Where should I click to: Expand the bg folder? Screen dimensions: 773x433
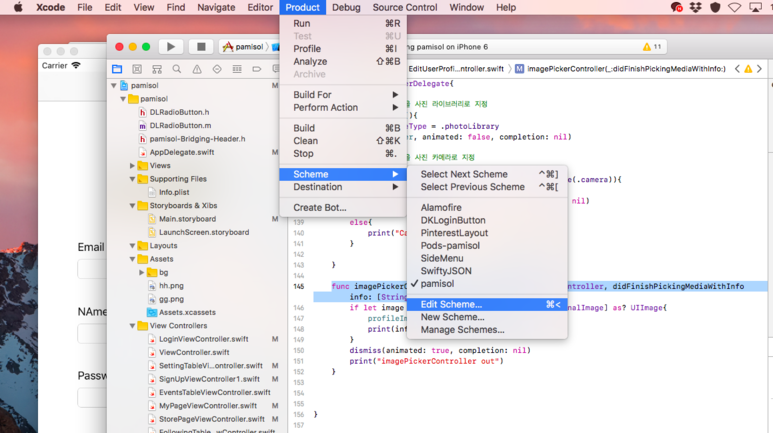[x=141, y=272]
